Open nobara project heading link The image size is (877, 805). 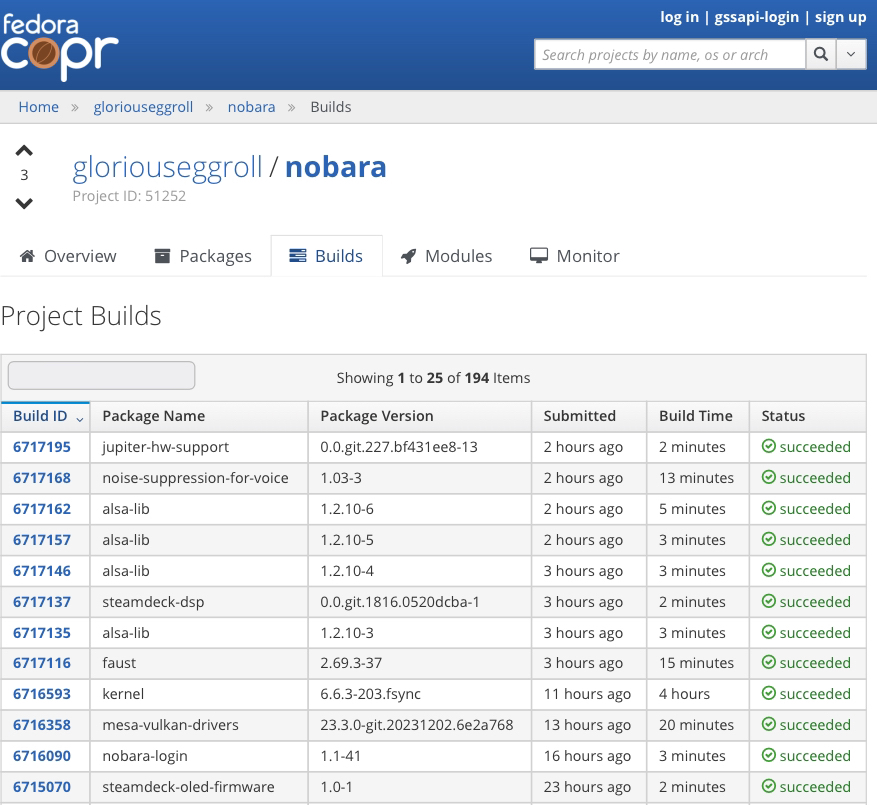pos(336,167)
